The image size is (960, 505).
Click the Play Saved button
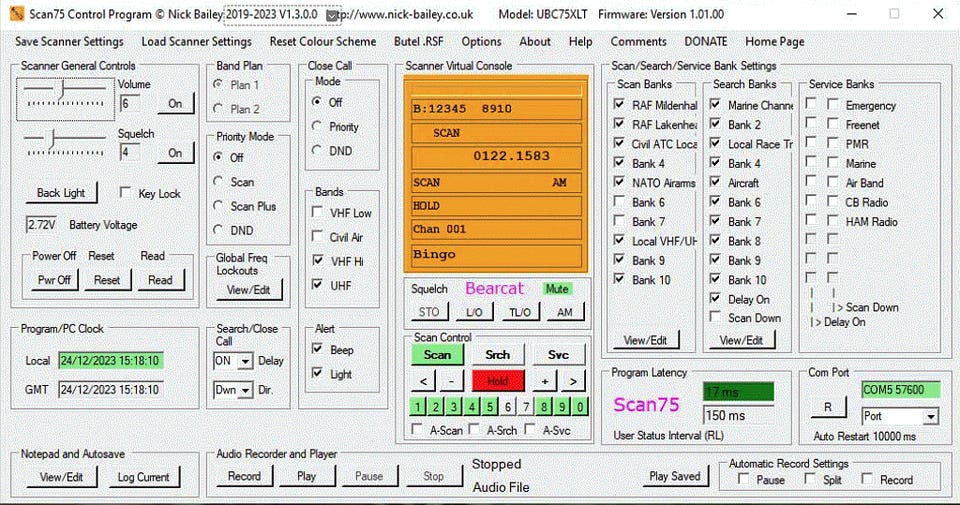pyautogui.click(x=675, y=476)
